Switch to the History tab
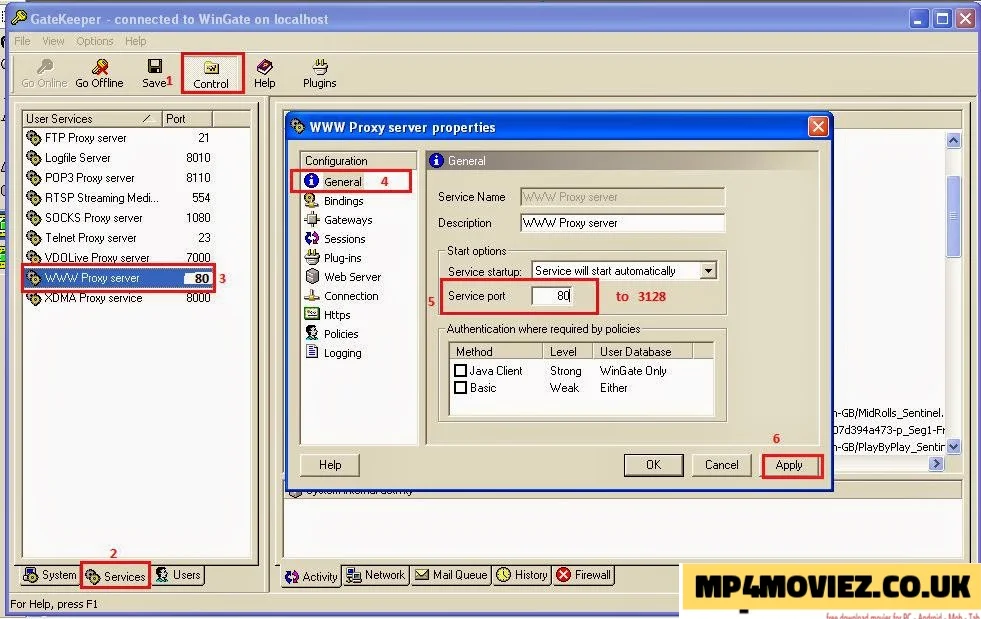The height and width of the screenshot is (619, 981). [522, 575]
